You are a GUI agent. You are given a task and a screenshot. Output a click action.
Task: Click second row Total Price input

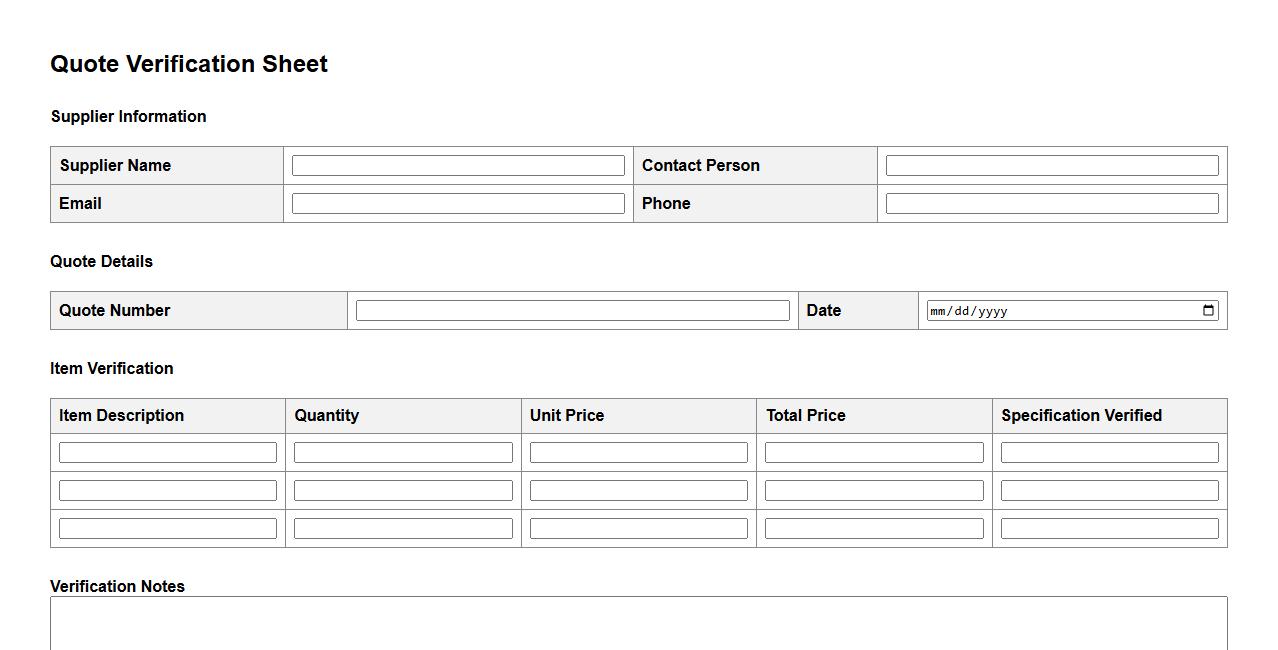point(874,491)
